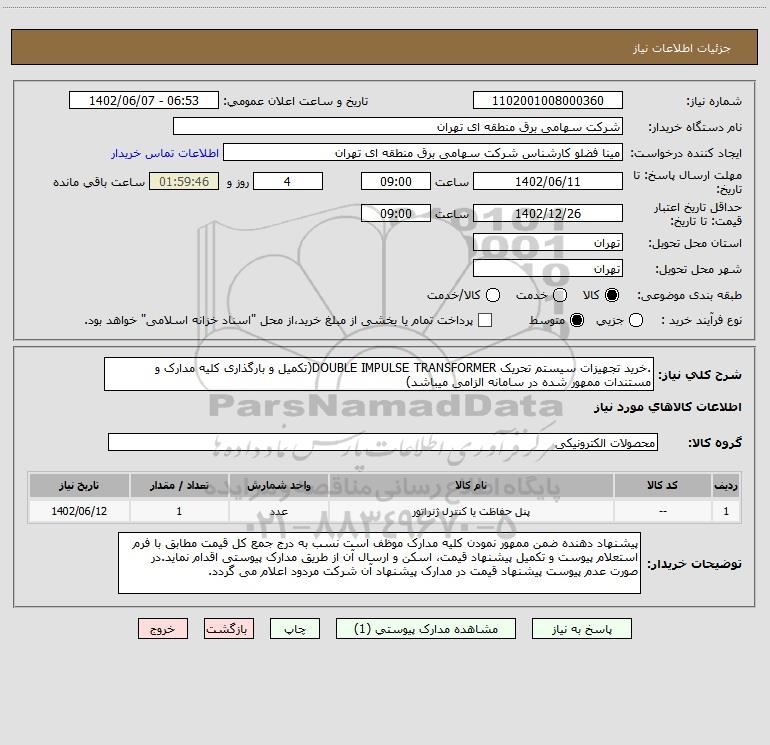Select the متوسط purchase type radio
The image size is (770, 745).
click(x=577, y=320)
